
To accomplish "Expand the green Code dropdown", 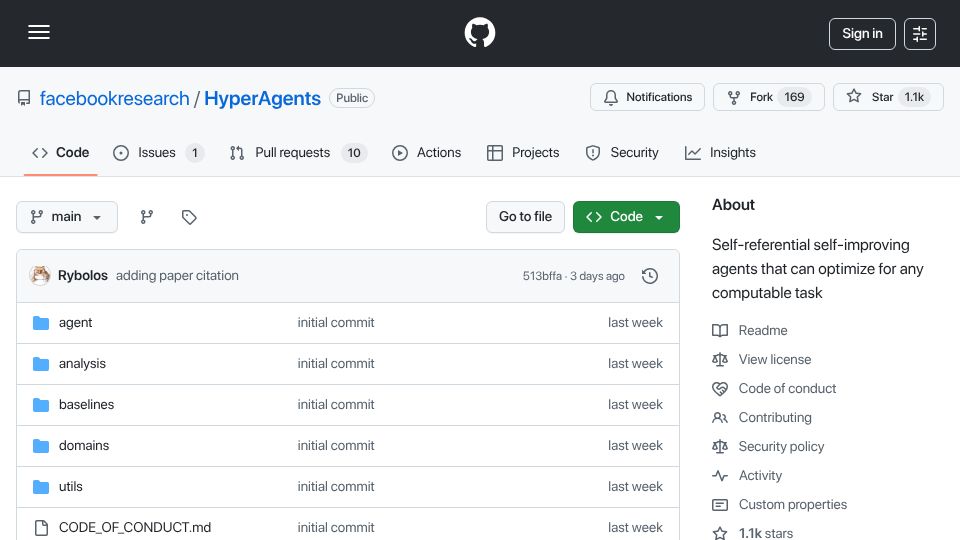I will [626, 217].
